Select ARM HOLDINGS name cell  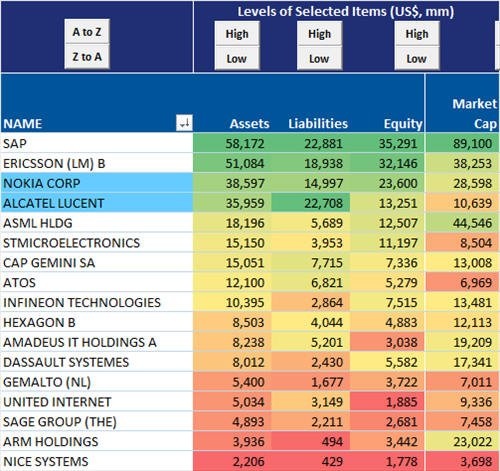coord(97,442)
